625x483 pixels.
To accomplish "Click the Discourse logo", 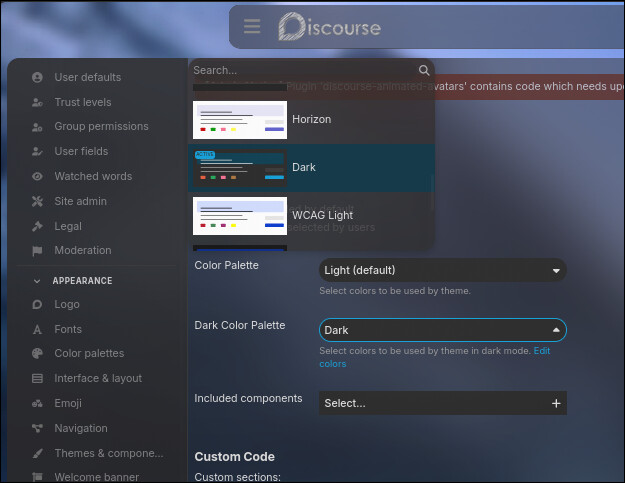I will coord(329,27).
